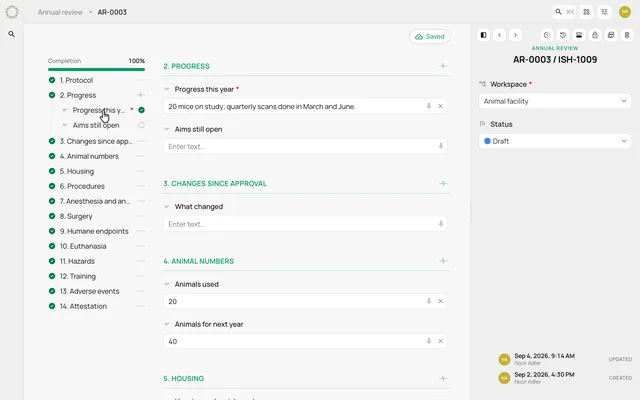Click microphone icon in Aims still open field
640x400 pixels.
pos(441,146)
